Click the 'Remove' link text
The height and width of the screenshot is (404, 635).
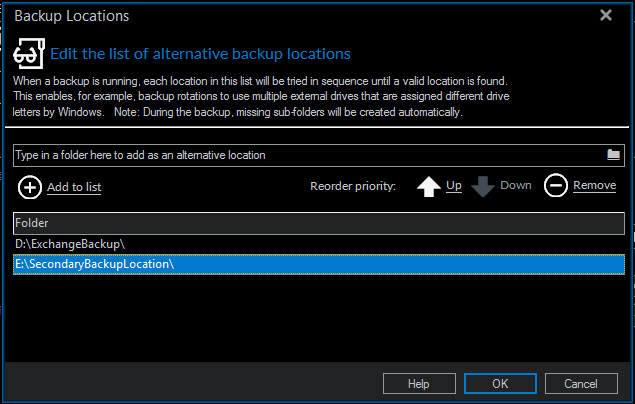click(594, 186)
